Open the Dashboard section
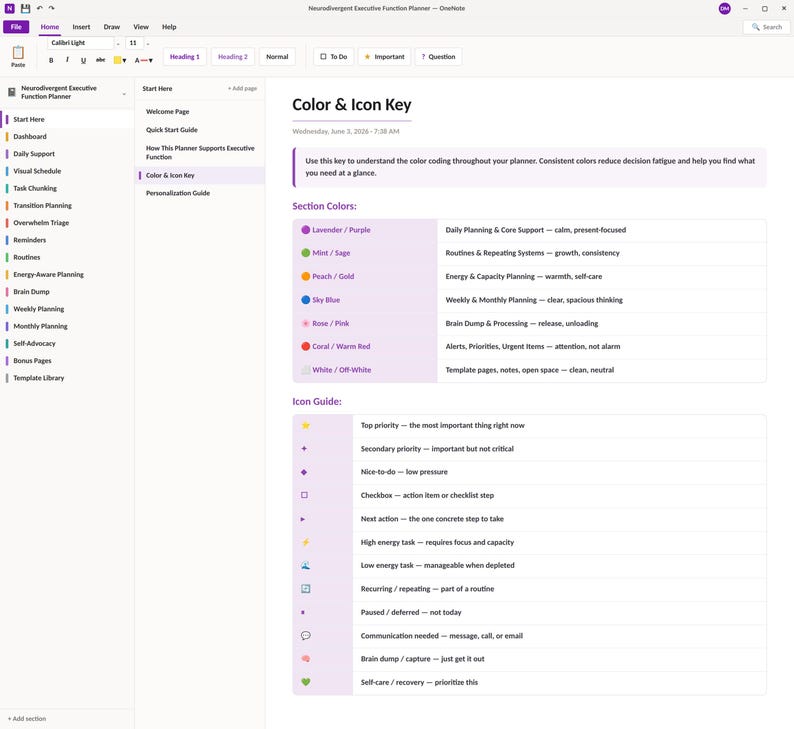Image resolution: width=794 pixels, height=729 pixels. [x=67, y=137]
